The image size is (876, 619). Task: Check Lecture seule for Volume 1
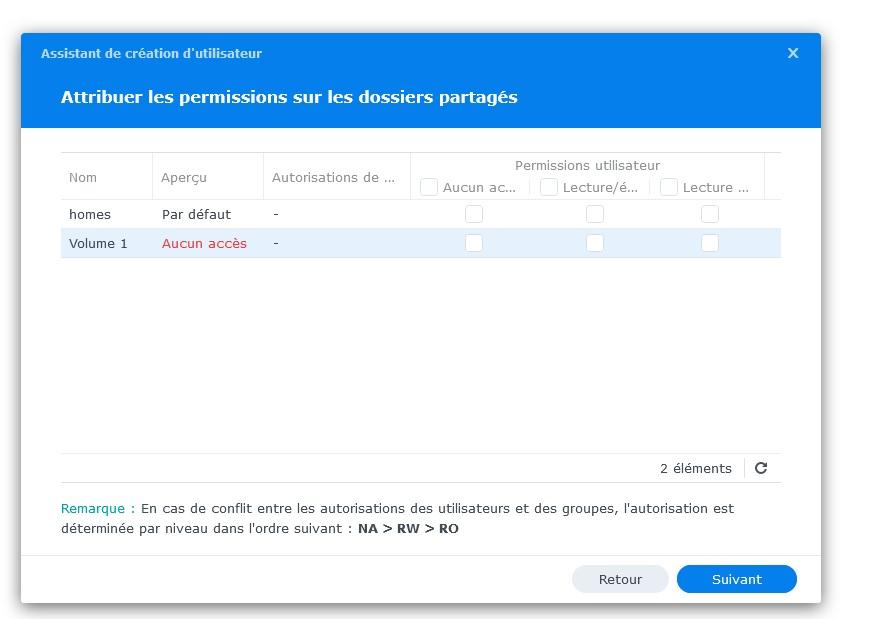pyautogui.click(x=710, y=243)
